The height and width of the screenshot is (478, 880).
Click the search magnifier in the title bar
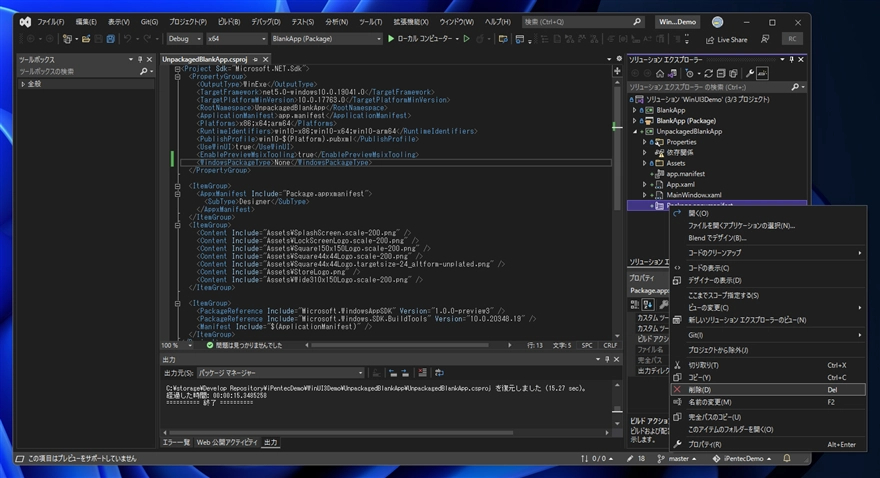point(637,22)
